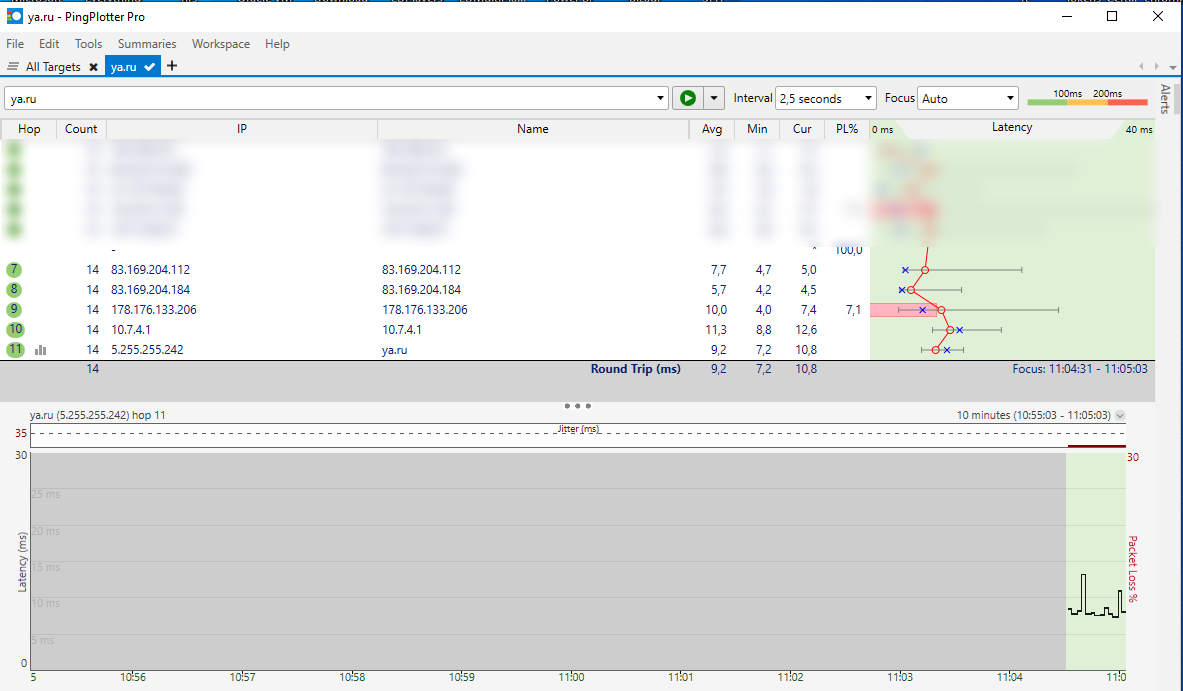Sort by the Count column header
Image resolution: width=1183 pixels, height=691 pixels.
coord(81,129)
